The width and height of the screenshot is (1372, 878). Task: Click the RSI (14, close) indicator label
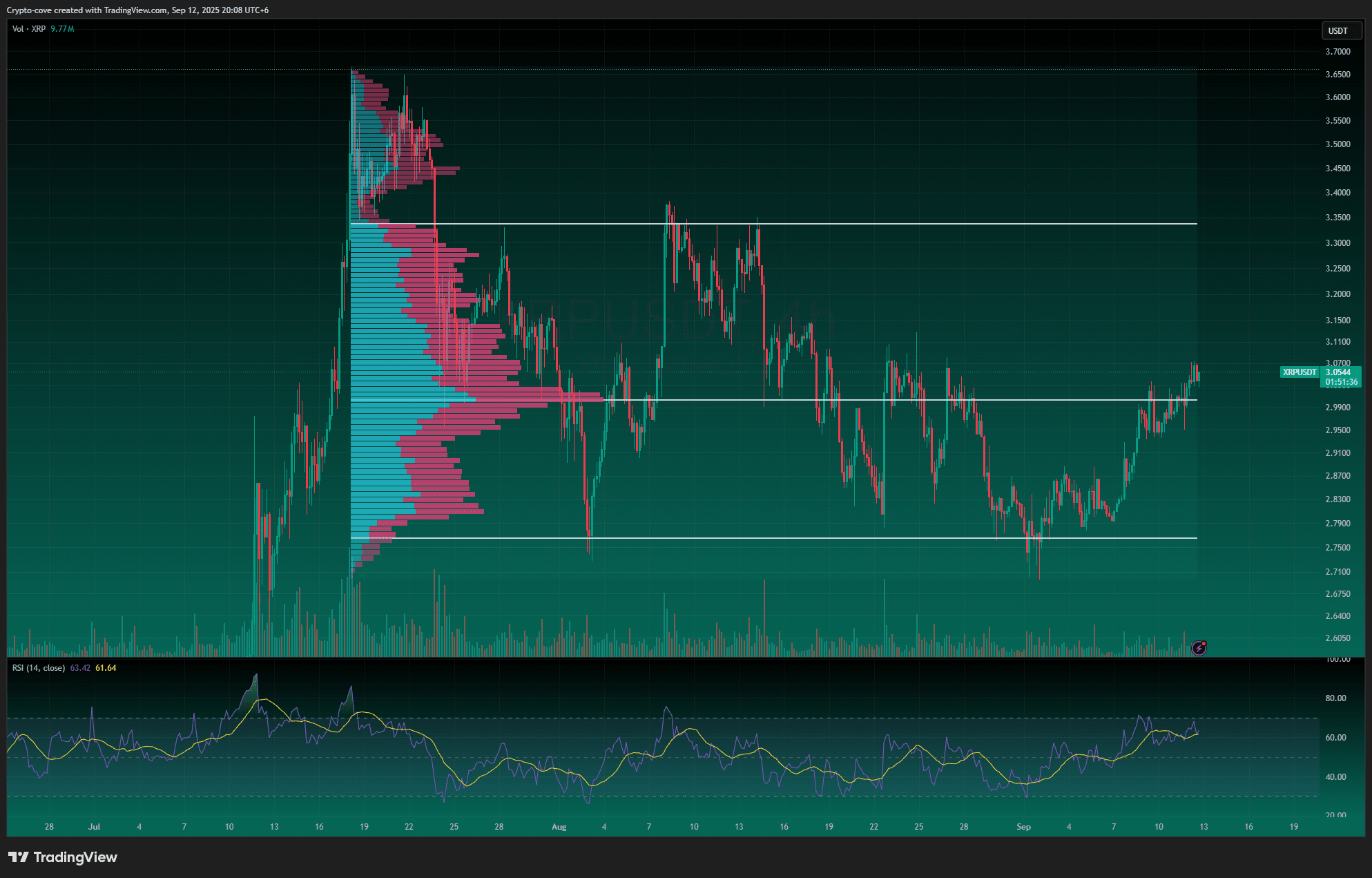[x=39, y=668]
